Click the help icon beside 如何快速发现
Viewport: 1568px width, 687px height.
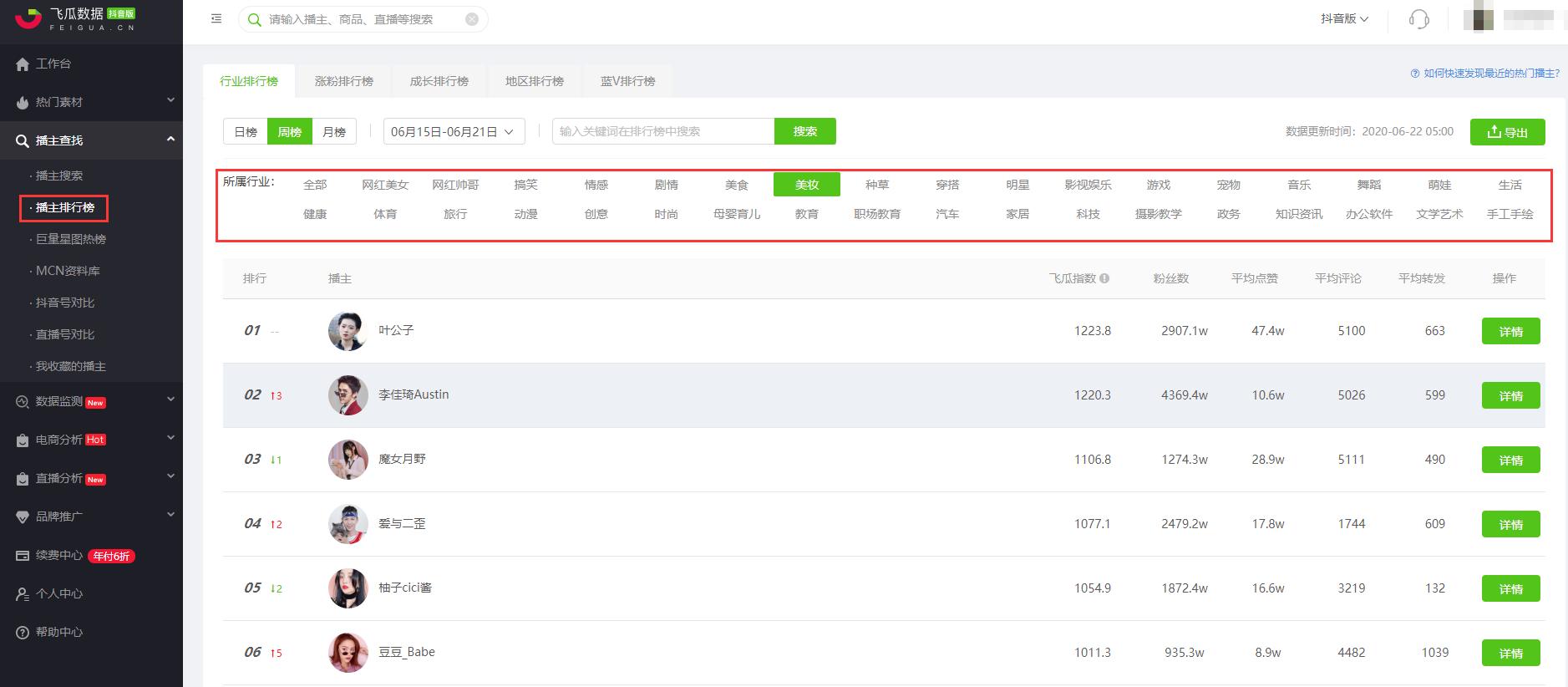coord(1415,74)
